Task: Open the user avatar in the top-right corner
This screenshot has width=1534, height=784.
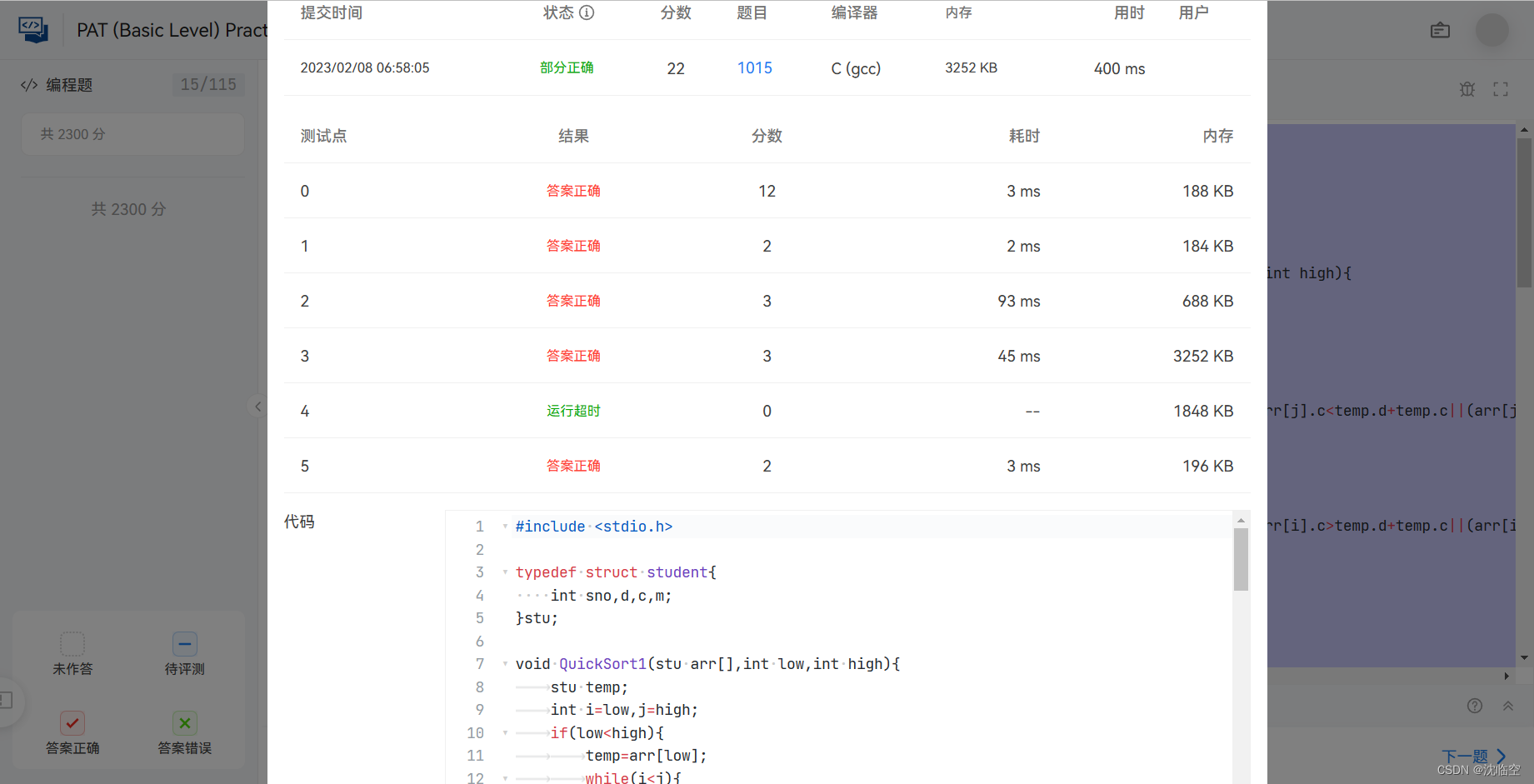Action: [1492, 30]
